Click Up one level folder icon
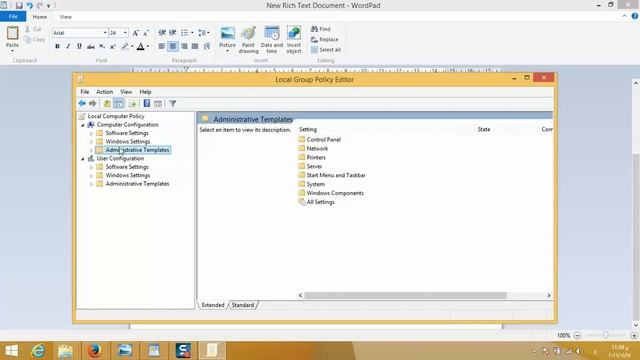The height and width of the screenshot is (360, 640). point(107,104)
